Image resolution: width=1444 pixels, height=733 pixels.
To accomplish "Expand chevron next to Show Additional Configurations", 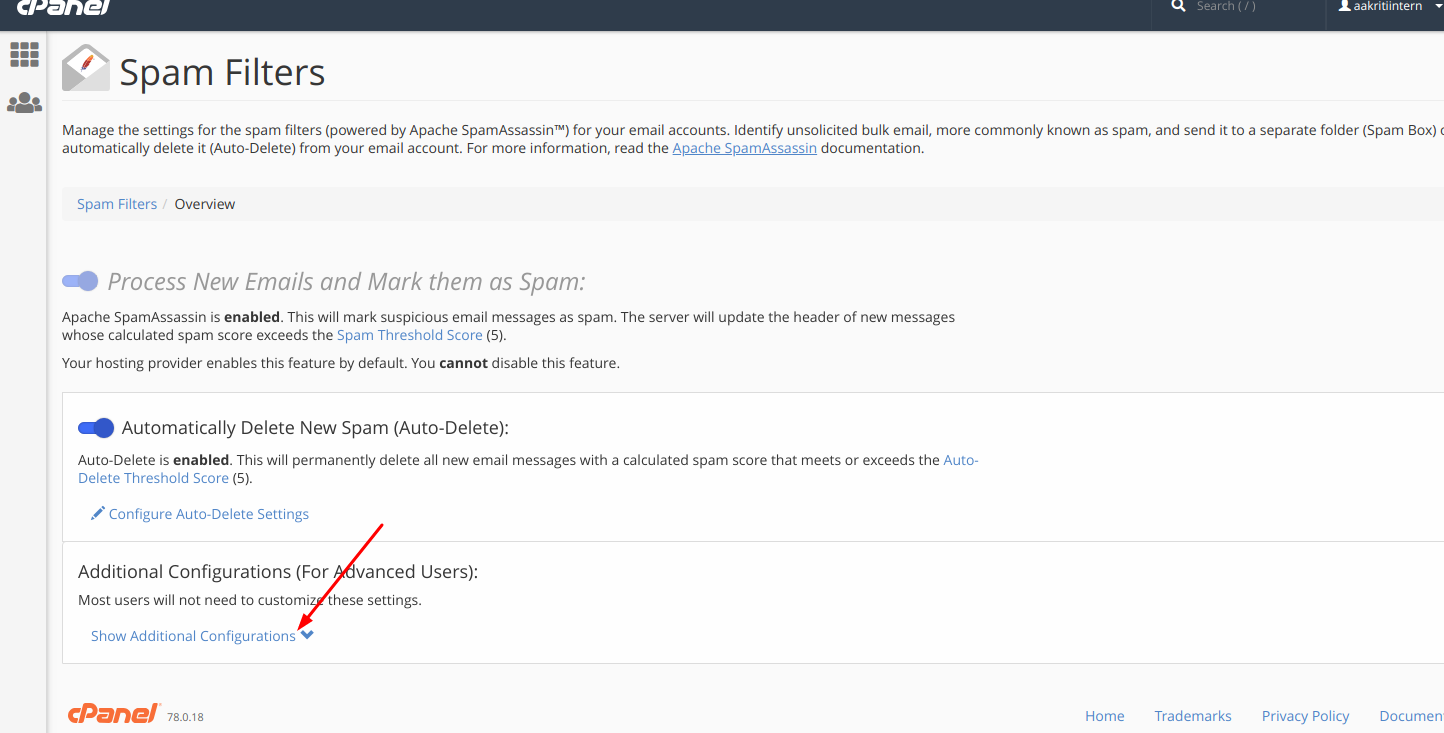I will [307, 634].
